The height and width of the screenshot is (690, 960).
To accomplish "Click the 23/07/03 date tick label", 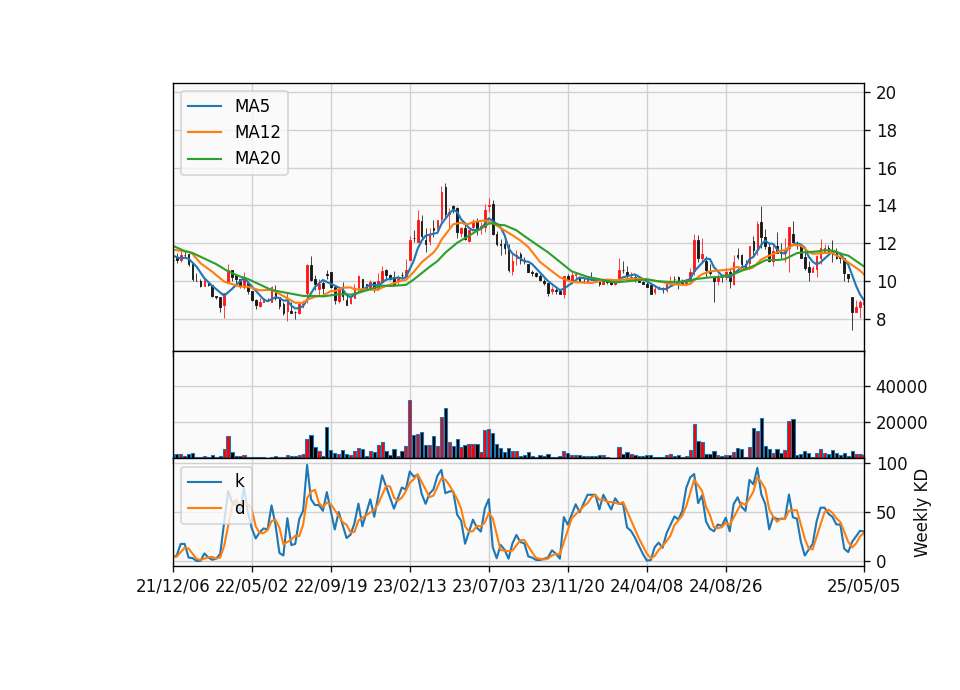I will pos(489,586).
